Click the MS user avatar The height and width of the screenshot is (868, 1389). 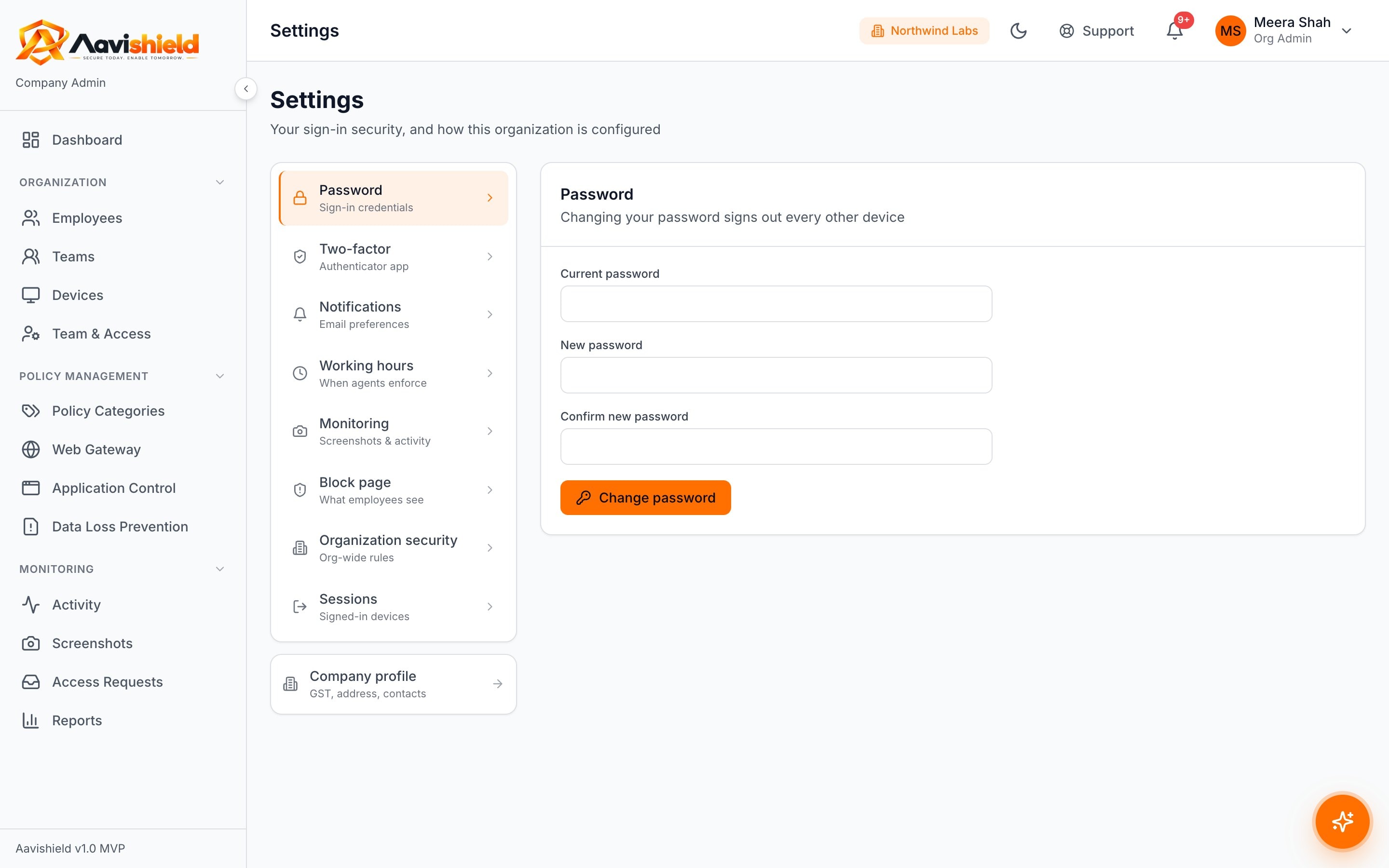pyautogui.click(x=1230, y=31)
